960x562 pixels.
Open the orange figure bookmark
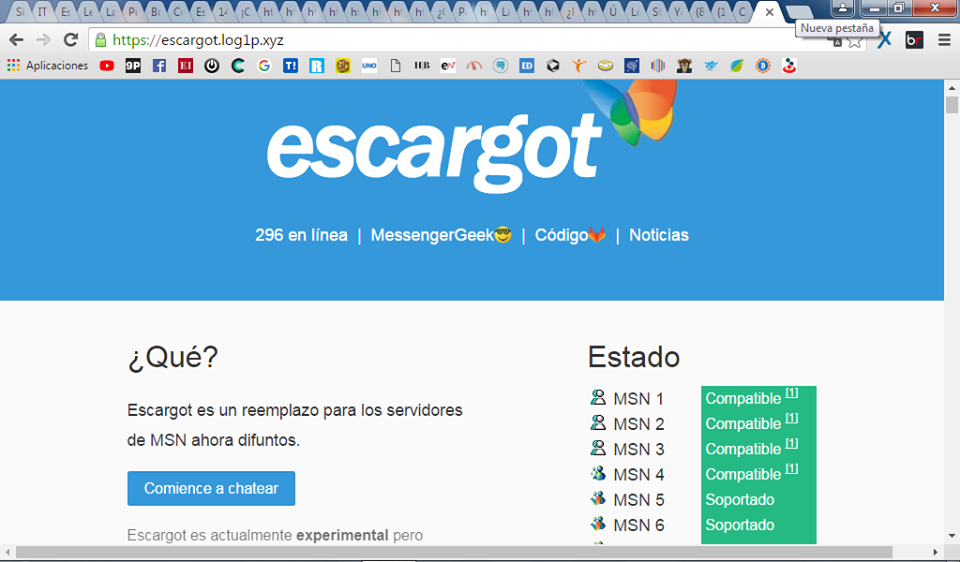579,66
